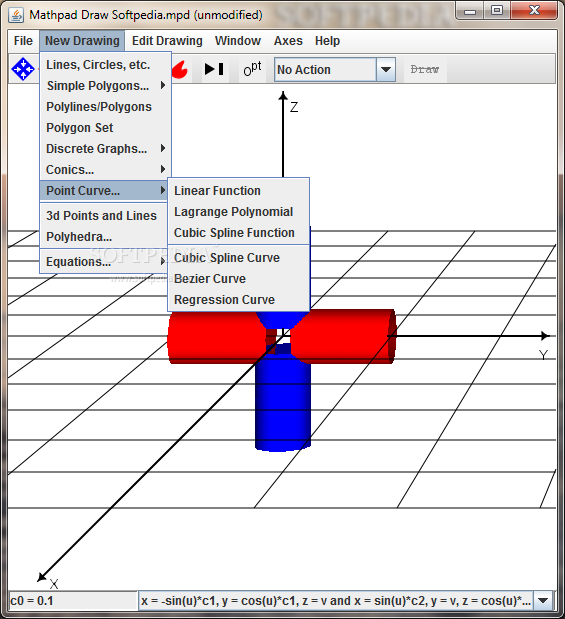
Task: Expand the Discrete Graphs submenu
Action: [105, 148]
